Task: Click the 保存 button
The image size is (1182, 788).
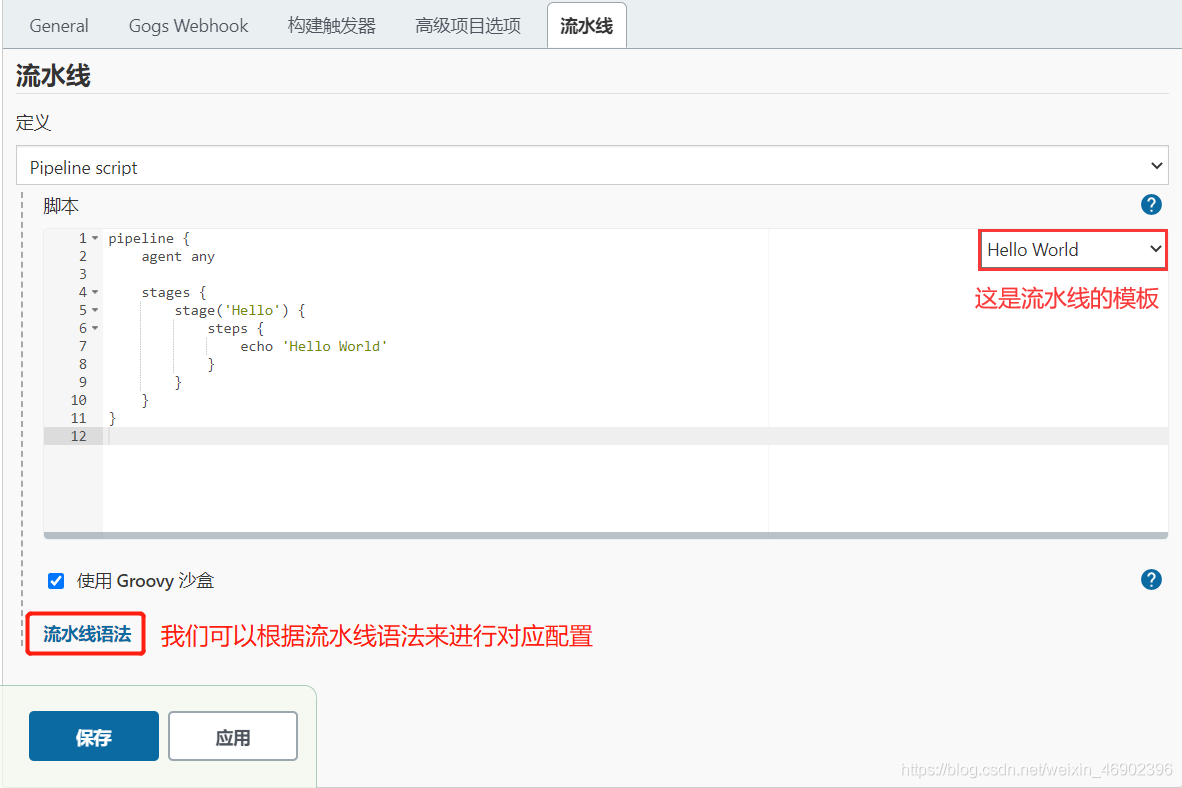Action: [x=94, y=737]
